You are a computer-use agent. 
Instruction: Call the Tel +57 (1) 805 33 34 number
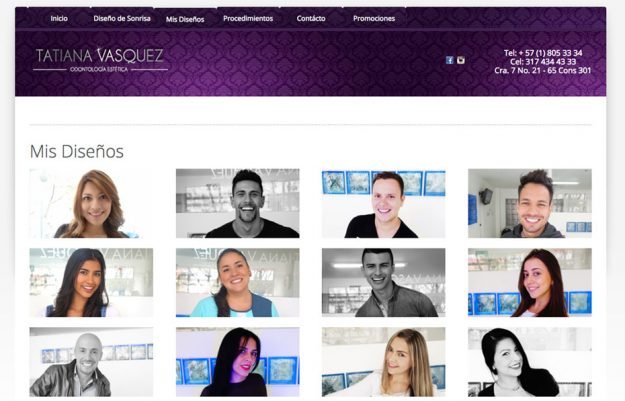pos(543,53)
